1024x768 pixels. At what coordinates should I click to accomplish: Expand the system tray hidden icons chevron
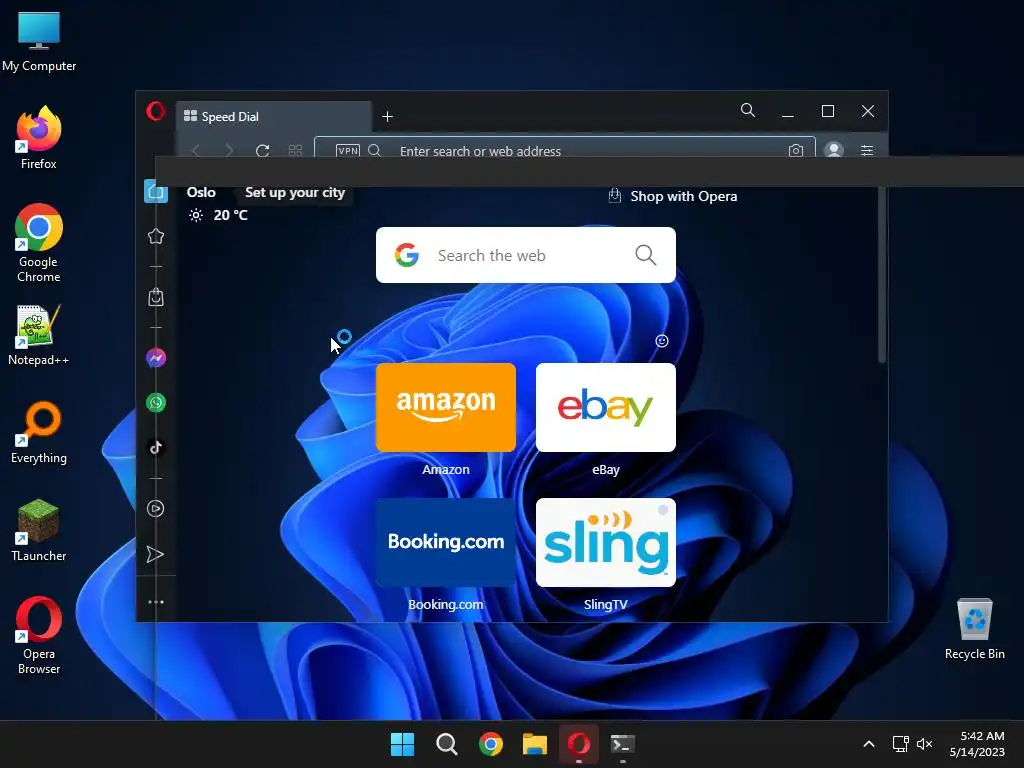869,744
